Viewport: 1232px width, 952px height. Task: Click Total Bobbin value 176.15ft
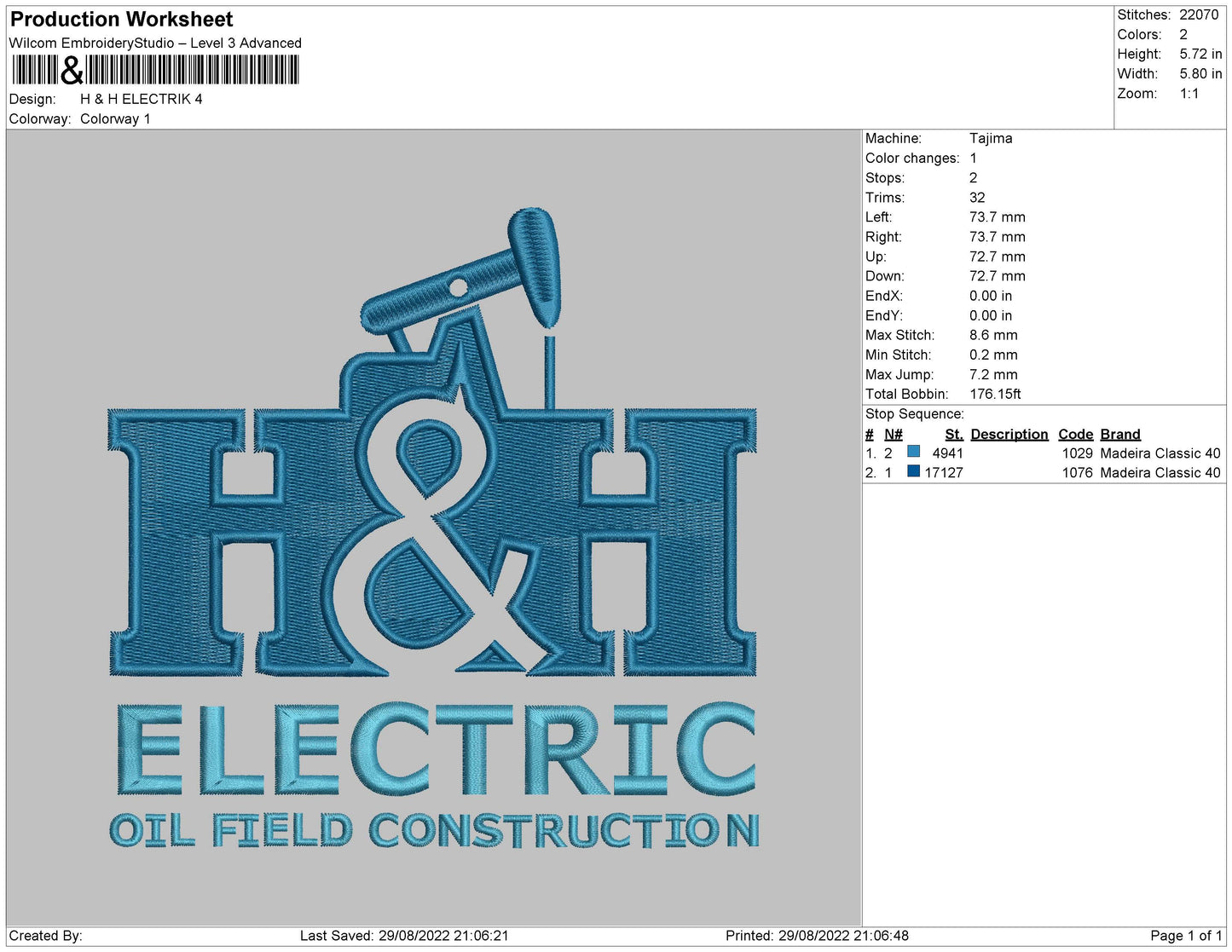click(995, 394)
